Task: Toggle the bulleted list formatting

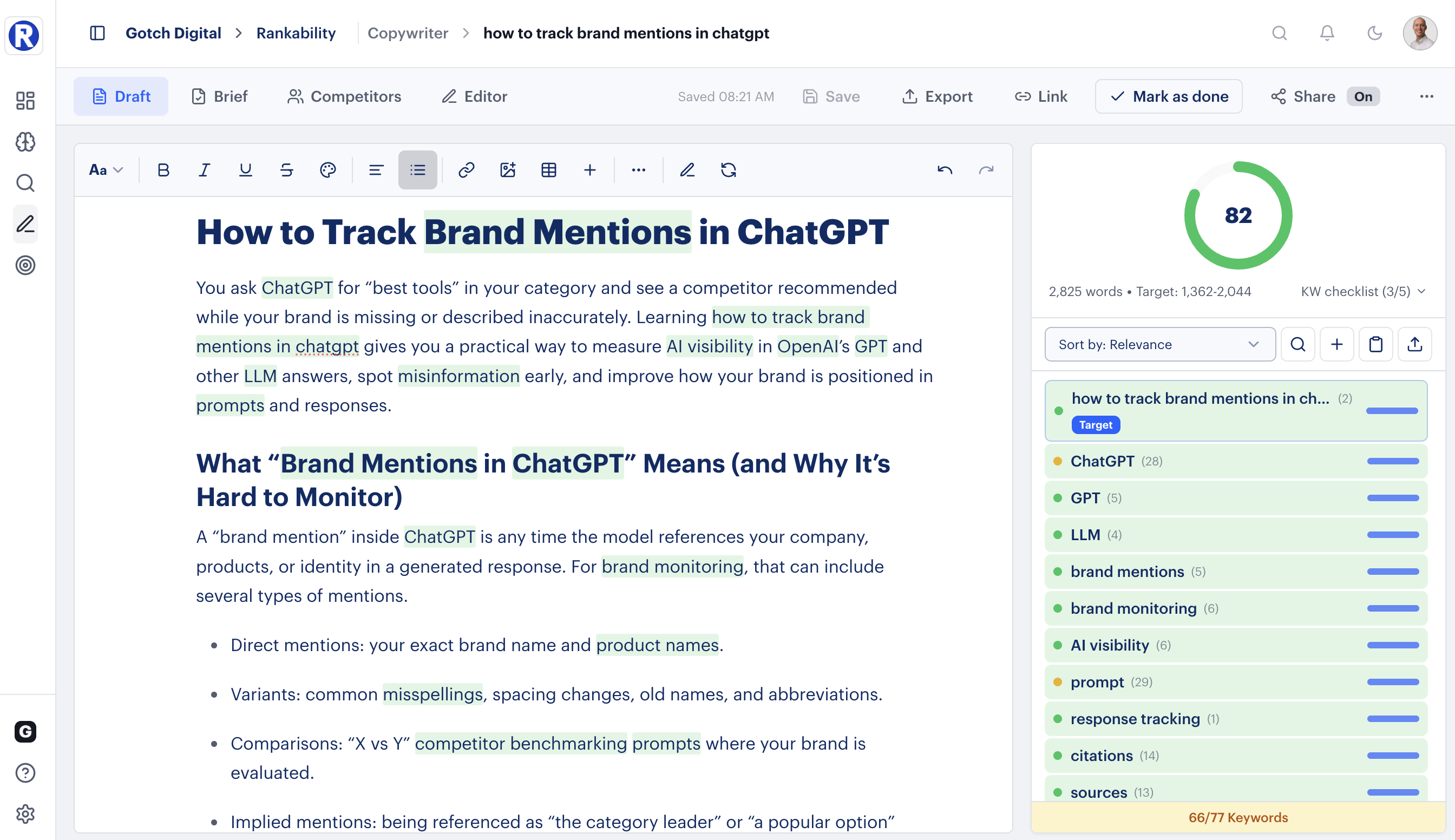Action: click(418, 169)
